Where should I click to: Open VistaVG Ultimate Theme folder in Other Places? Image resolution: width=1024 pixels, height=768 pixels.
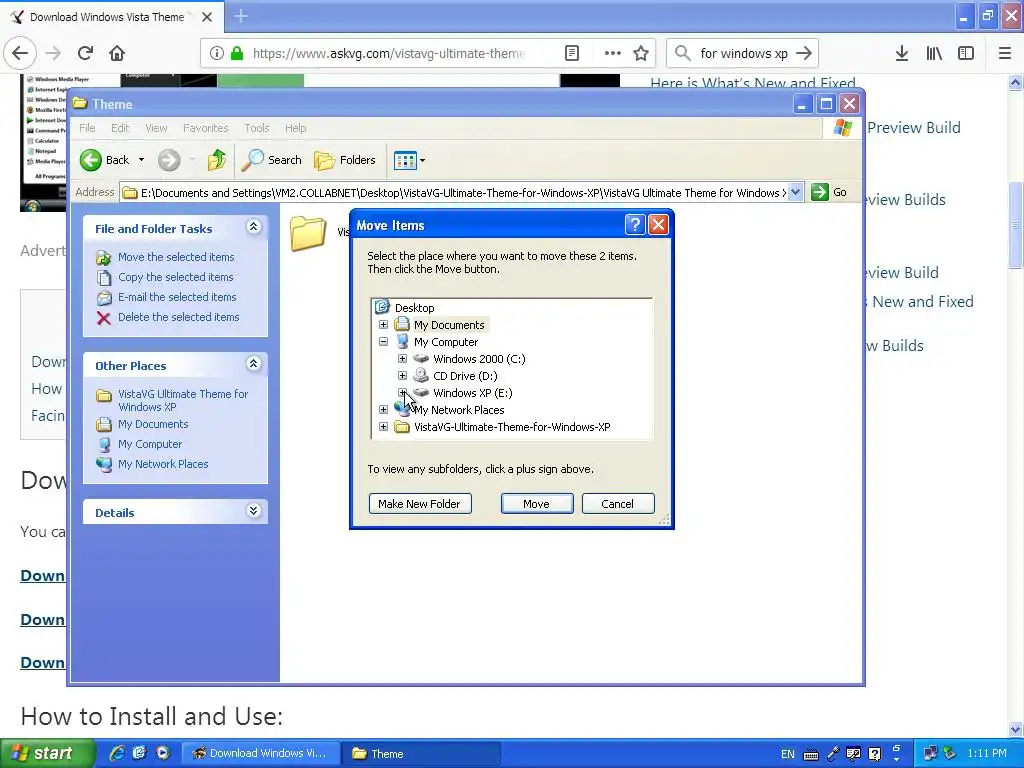tap(183, 400)
